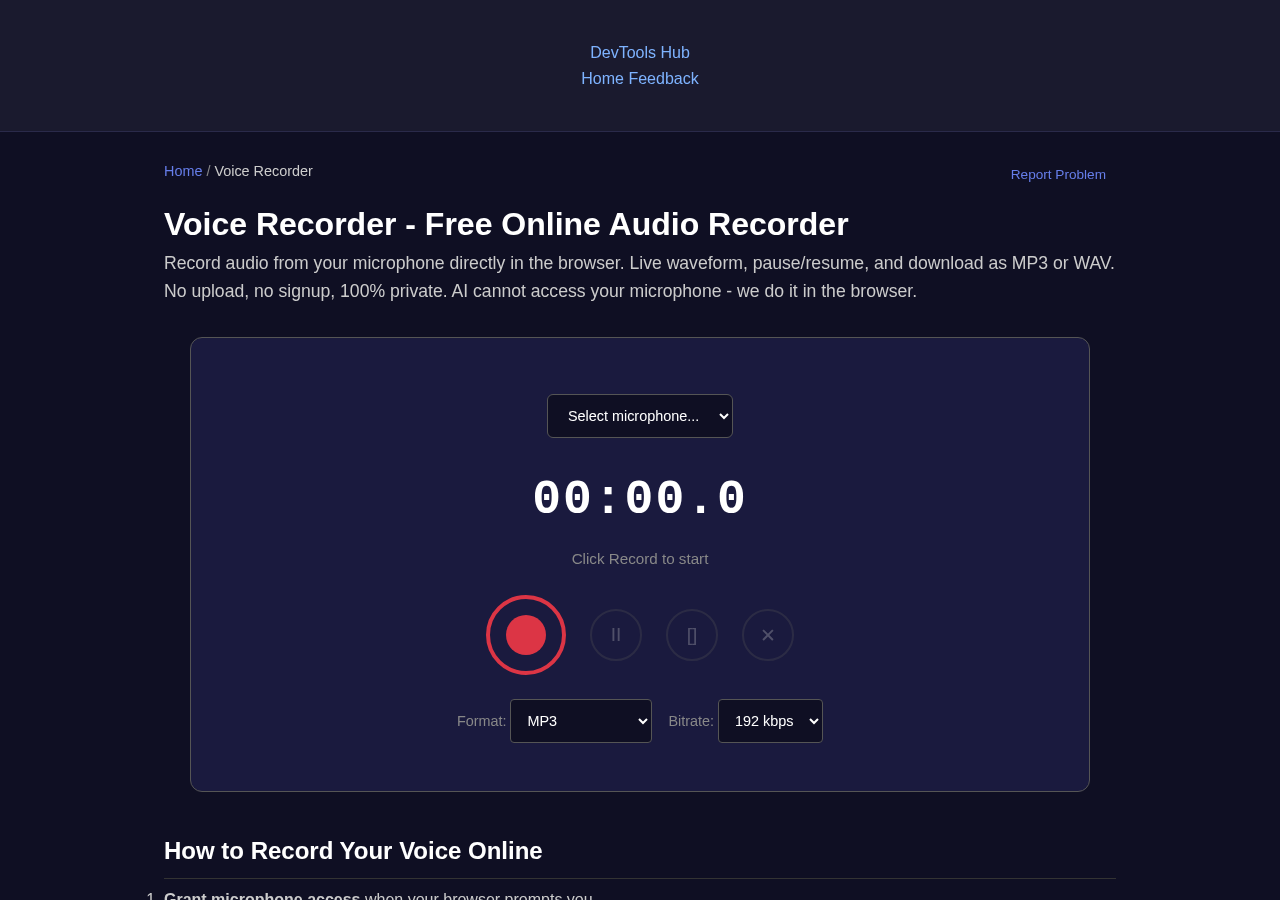Click the "Click Record to start" status text
The width and height of the screenshot is (1280, 900).
(640, 559)
